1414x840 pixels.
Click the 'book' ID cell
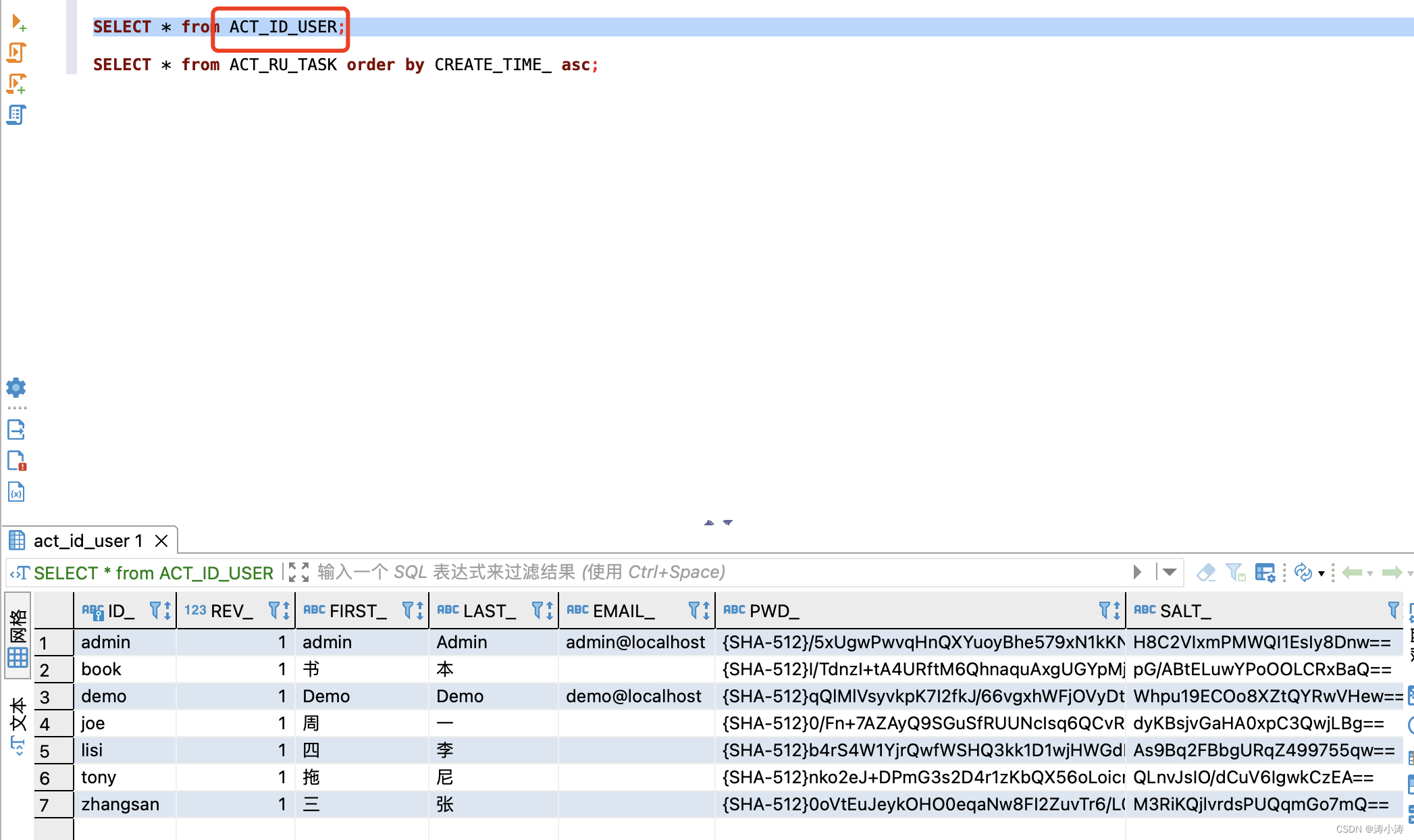(125, 669)
